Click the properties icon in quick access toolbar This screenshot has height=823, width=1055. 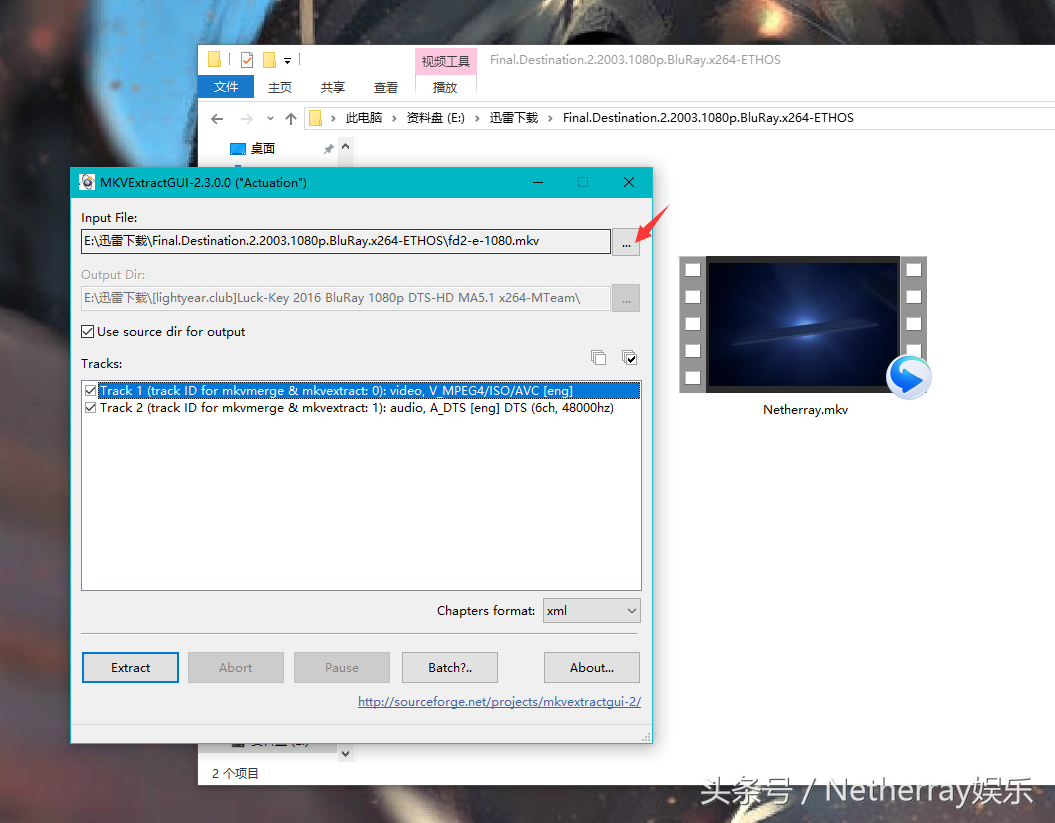coord(247,60)
